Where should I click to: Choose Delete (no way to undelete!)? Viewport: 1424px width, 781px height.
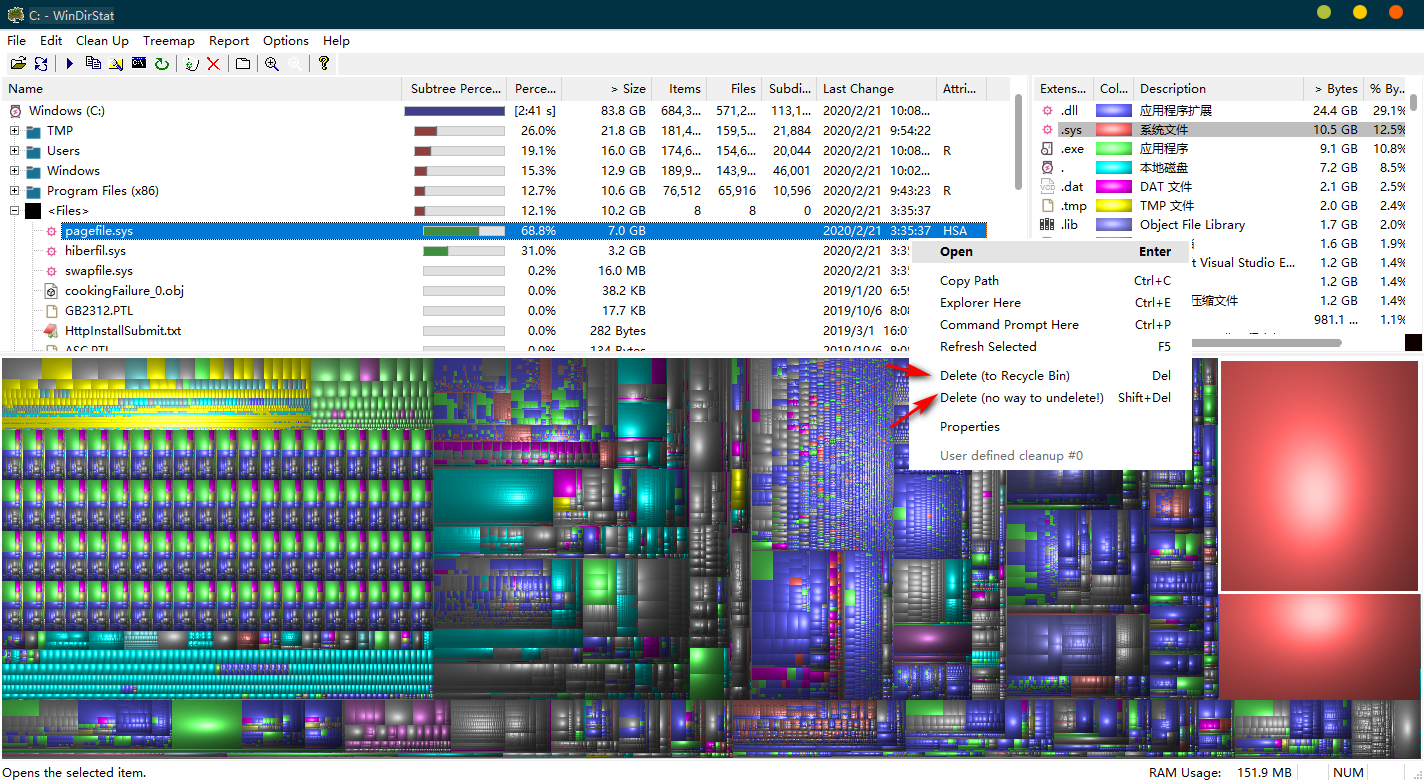[1051, 398]
